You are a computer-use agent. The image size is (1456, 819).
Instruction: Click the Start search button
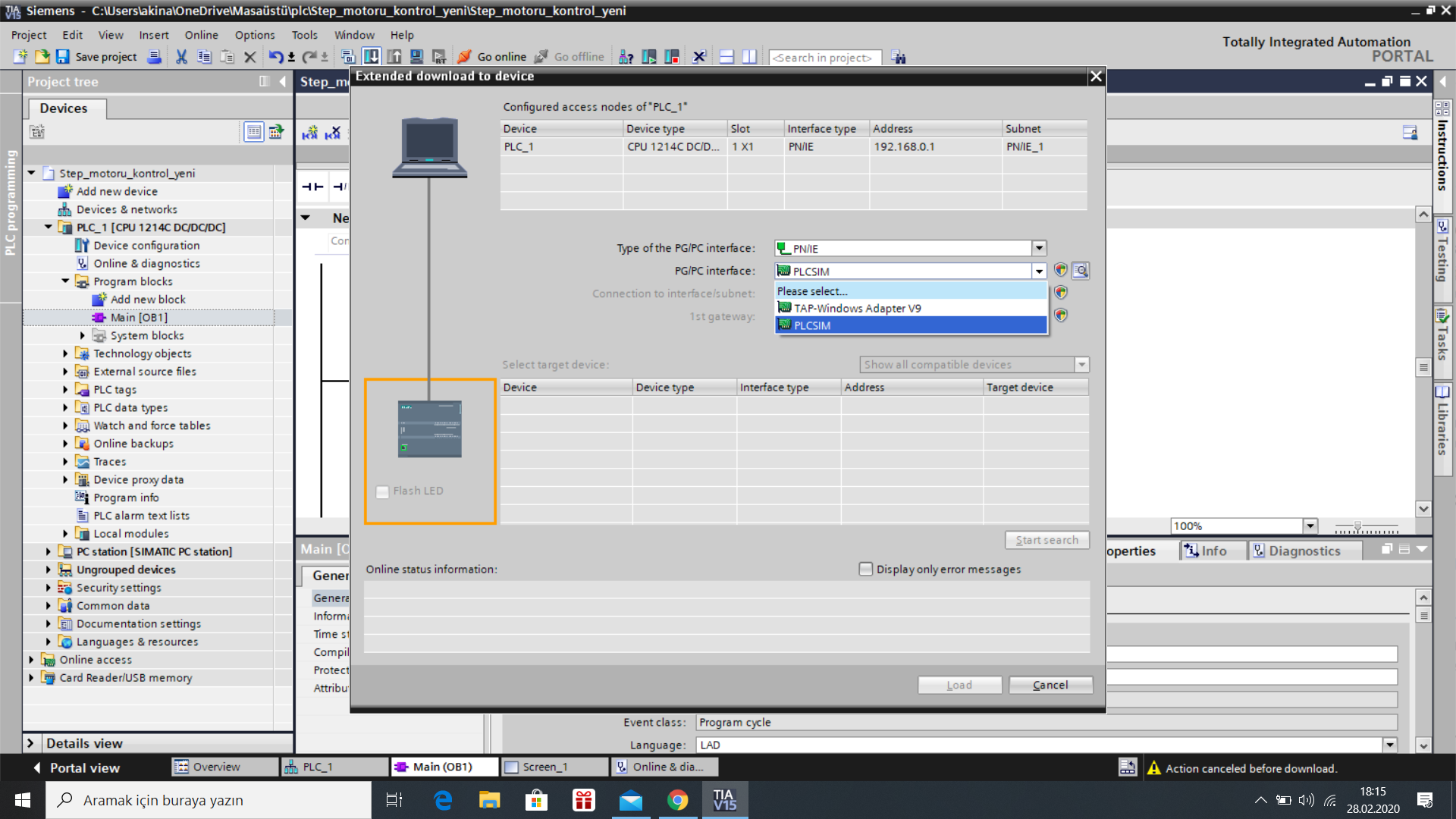tap(1046, 540)
